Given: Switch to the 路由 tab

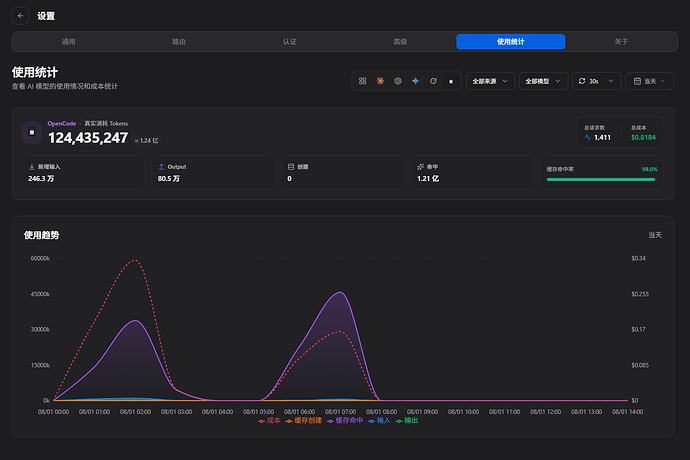Looking at the screenshot, I should 179,42.
